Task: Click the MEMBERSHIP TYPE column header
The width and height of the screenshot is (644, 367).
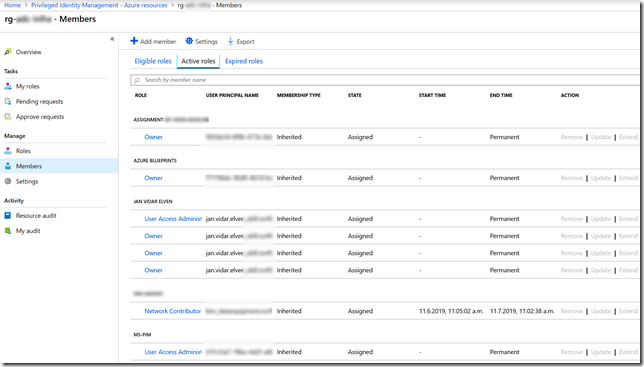Action: point(299,95)
